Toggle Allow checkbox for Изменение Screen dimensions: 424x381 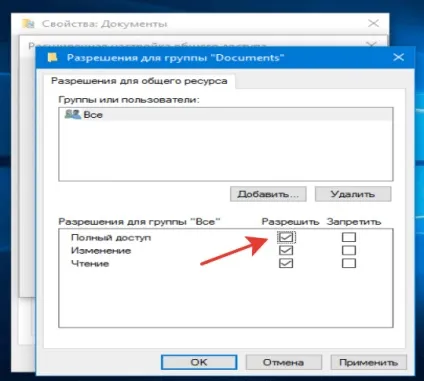(x=286, y=250)
